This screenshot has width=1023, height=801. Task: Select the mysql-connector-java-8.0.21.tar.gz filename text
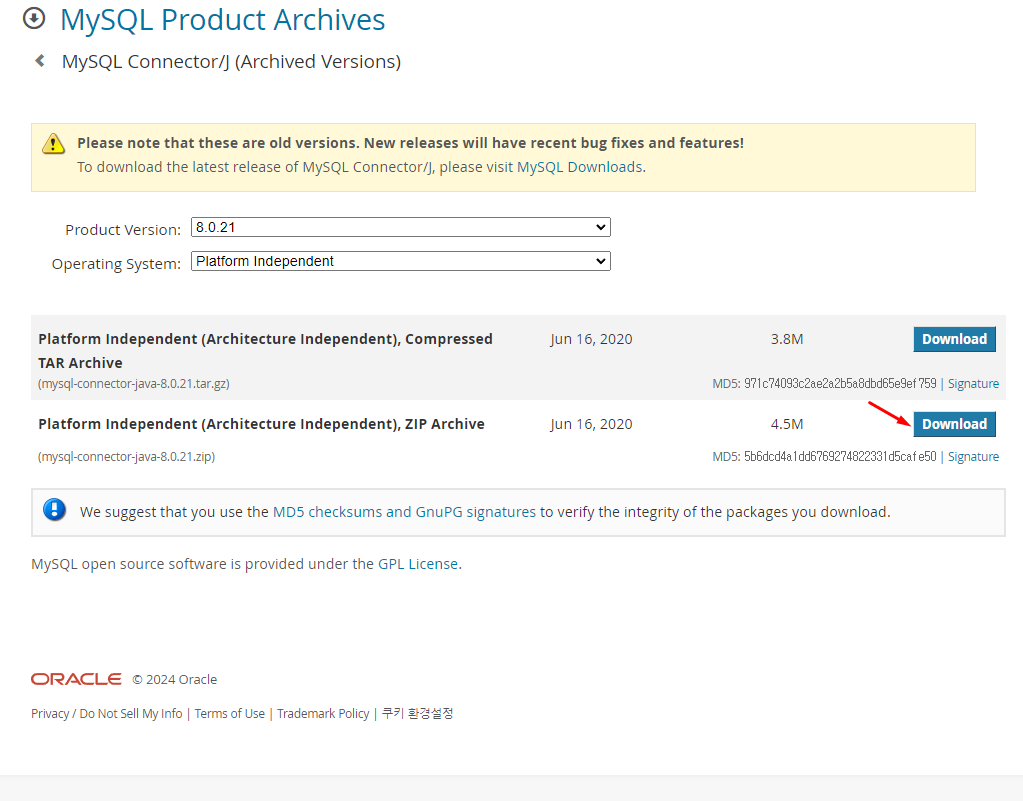(134, 384)
